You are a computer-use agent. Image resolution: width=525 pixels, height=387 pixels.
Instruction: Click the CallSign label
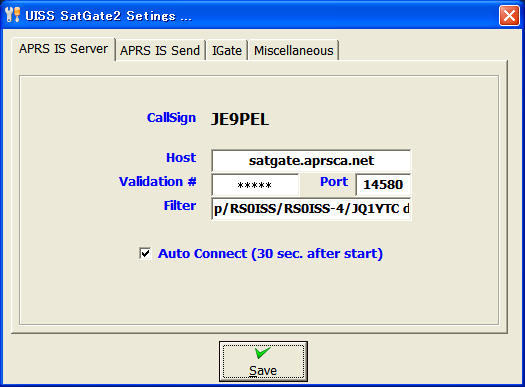pyautogui.click(x=171, y=118)
